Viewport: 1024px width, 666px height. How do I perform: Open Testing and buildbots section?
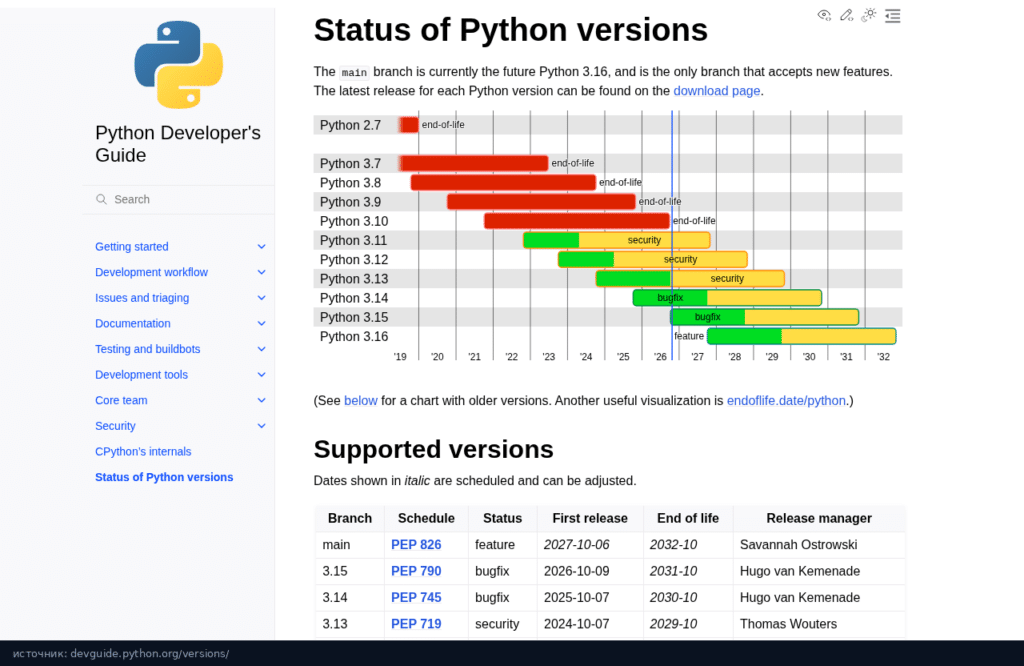[x=148, y=349]
